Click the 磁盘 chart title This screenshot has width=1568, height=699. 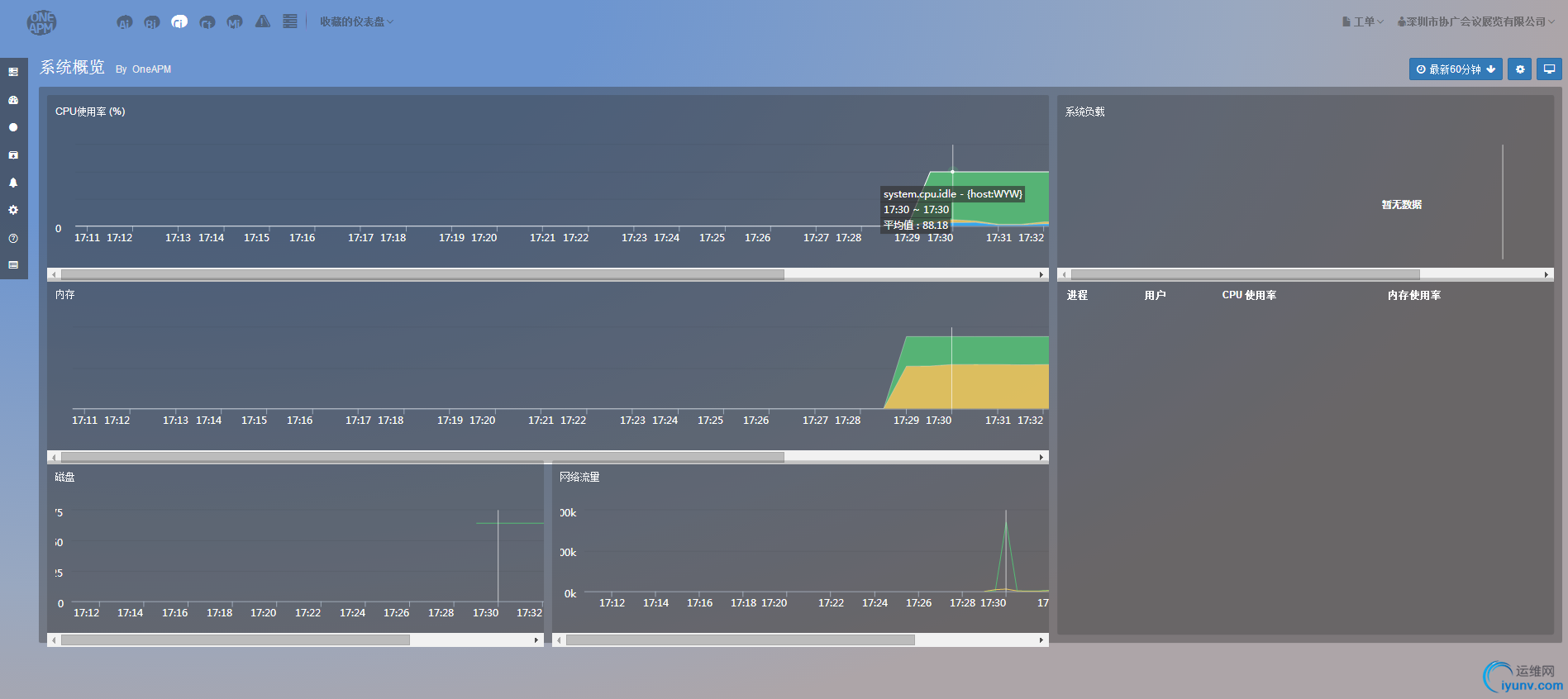click(x=64, y=477)
